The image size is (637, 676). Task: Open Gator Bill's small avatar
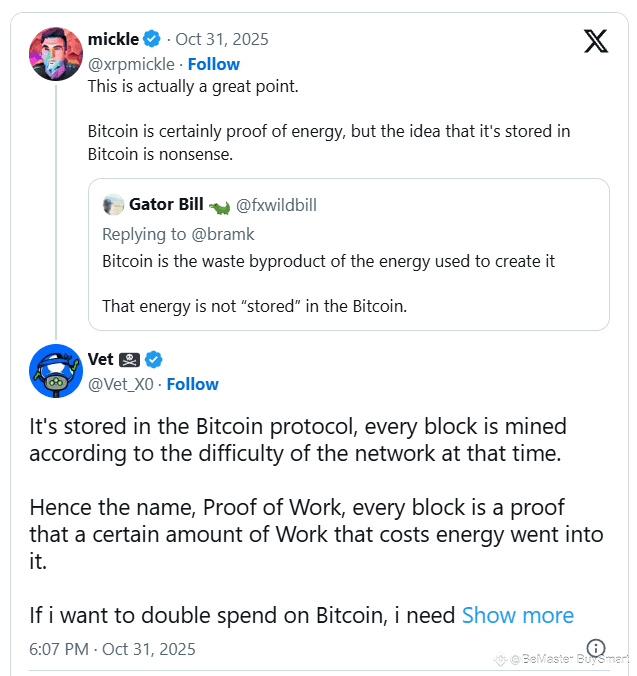[x=114, y=205]
